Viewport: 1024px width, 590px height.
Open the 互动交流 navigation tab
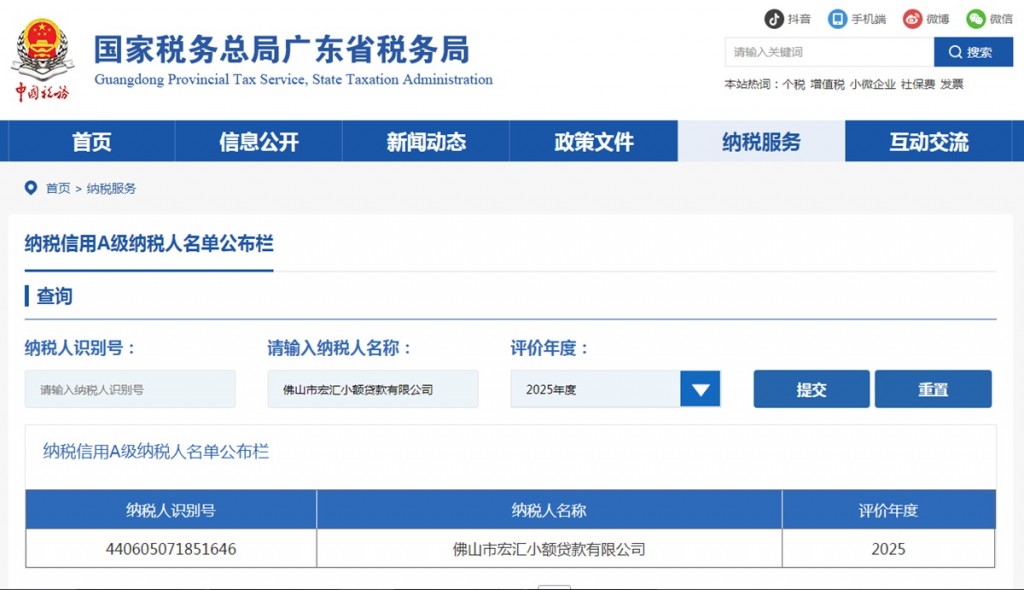click(929, 141)
